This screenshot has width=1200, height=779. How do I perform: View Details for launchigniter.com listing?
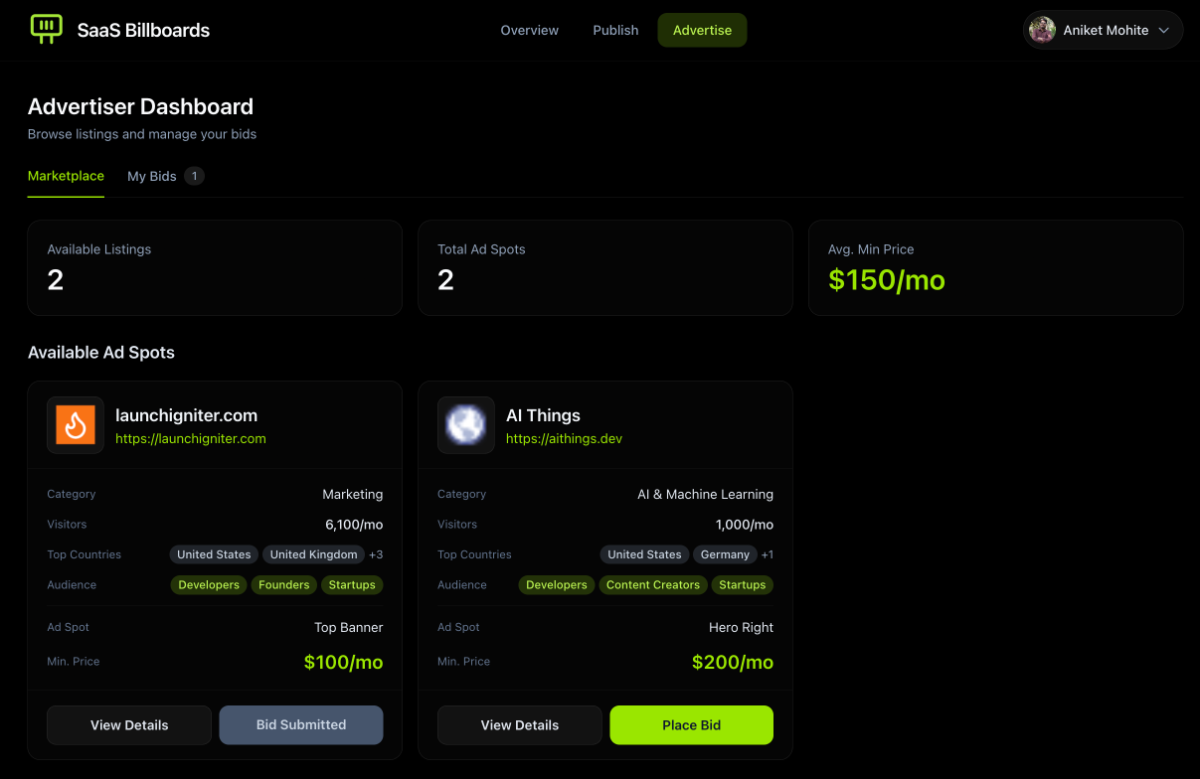[x=129, y=725]
